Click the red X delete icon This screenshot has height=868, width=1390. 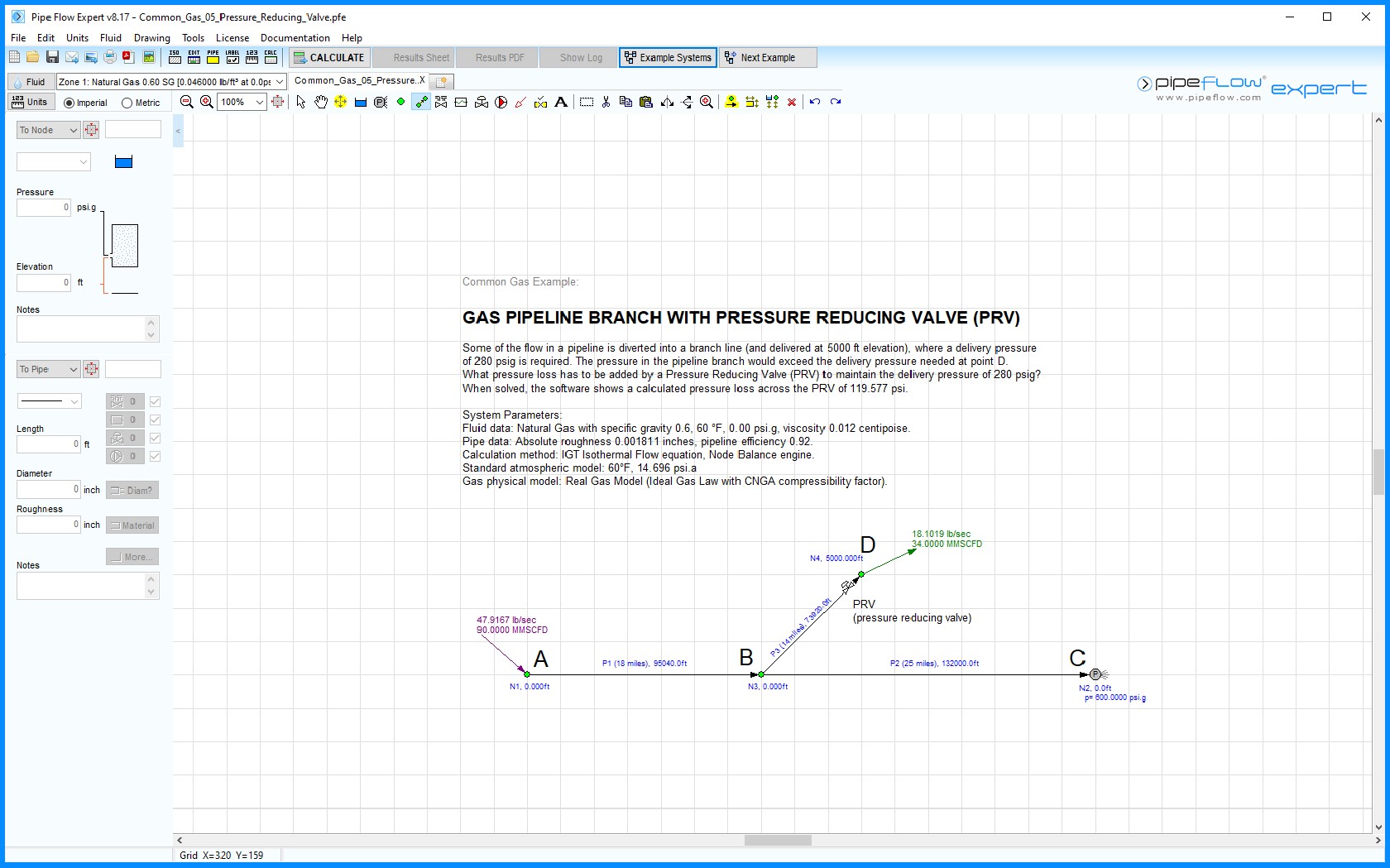(792, 102)
